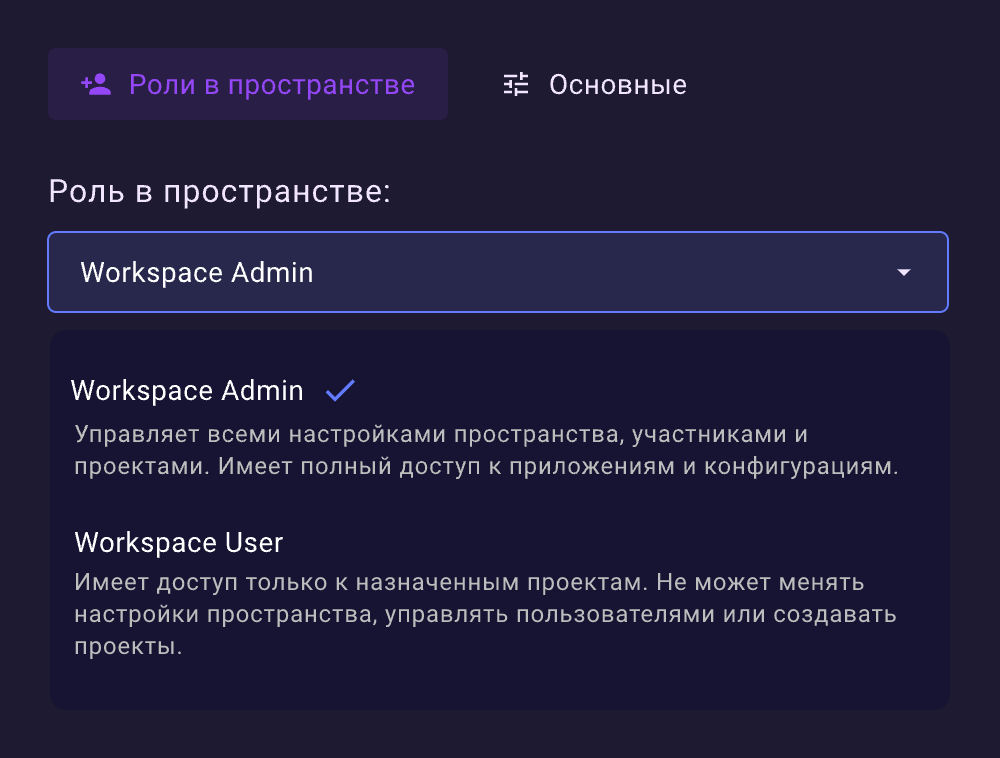Image resolution: width=1000 pixels, height=758 pixels.
Task: Click the add-person icon in the roles tab
Action: 96,84
